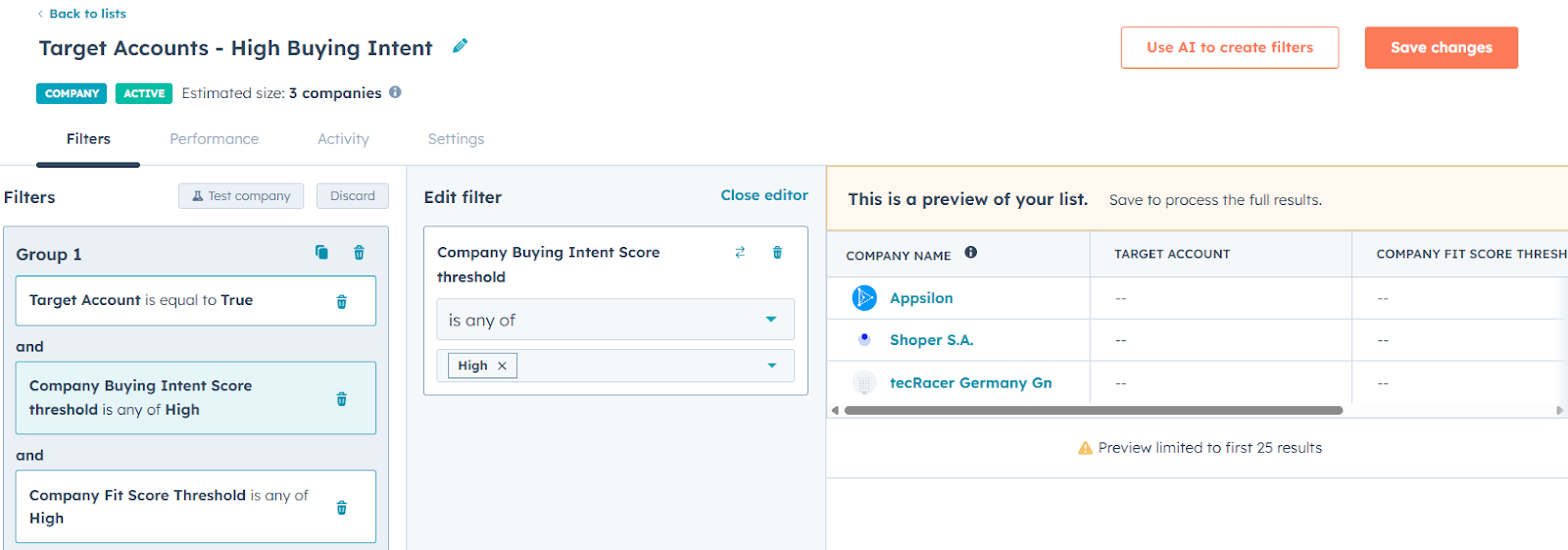Delete Group 1 using its trash icon
Viewport: 1568px width, 550px height.
(359, 252)
